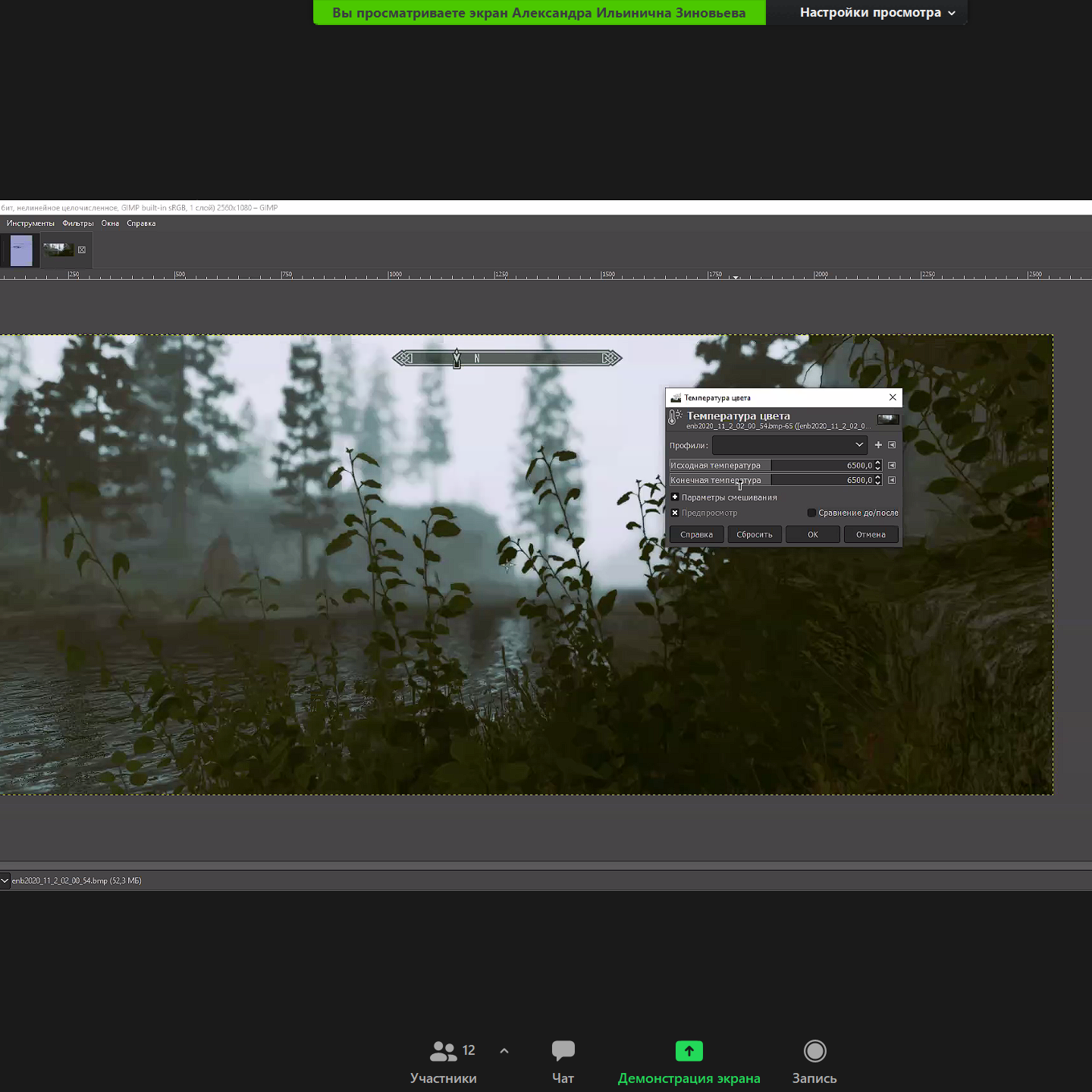Screen dimensions: 1092x1092
Task: Click the Запись record icon
Action: [x=814, y=1051]
